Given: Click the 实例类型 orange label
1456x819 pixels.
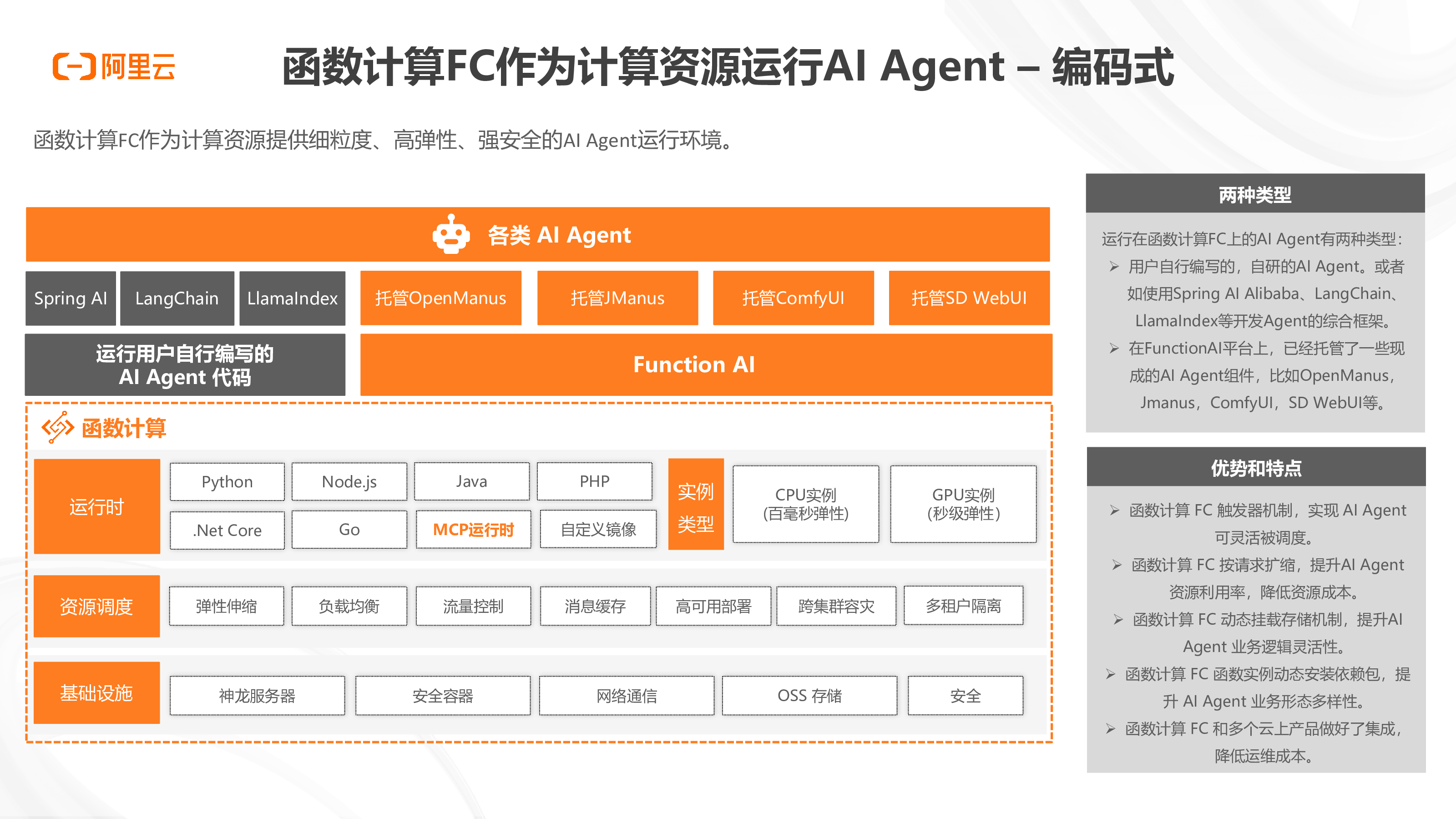Looking at the screenshot, I should 696,504.
